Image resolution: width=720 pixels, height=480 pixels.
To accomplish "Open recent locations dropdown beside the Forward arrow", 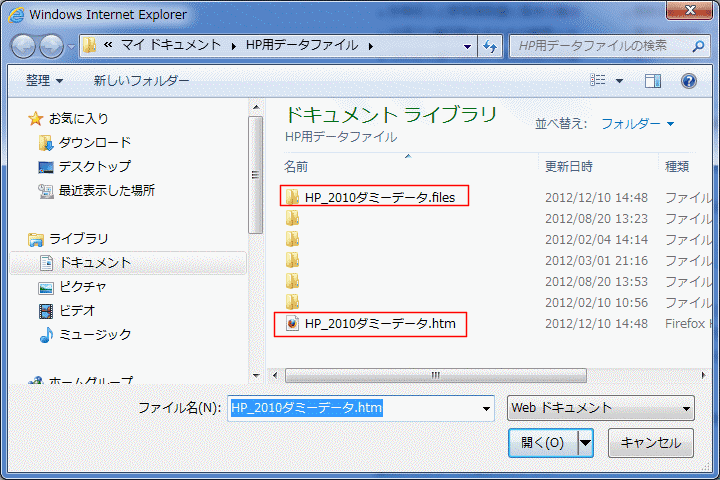I will pyautogui.click(x=71, y=46).
